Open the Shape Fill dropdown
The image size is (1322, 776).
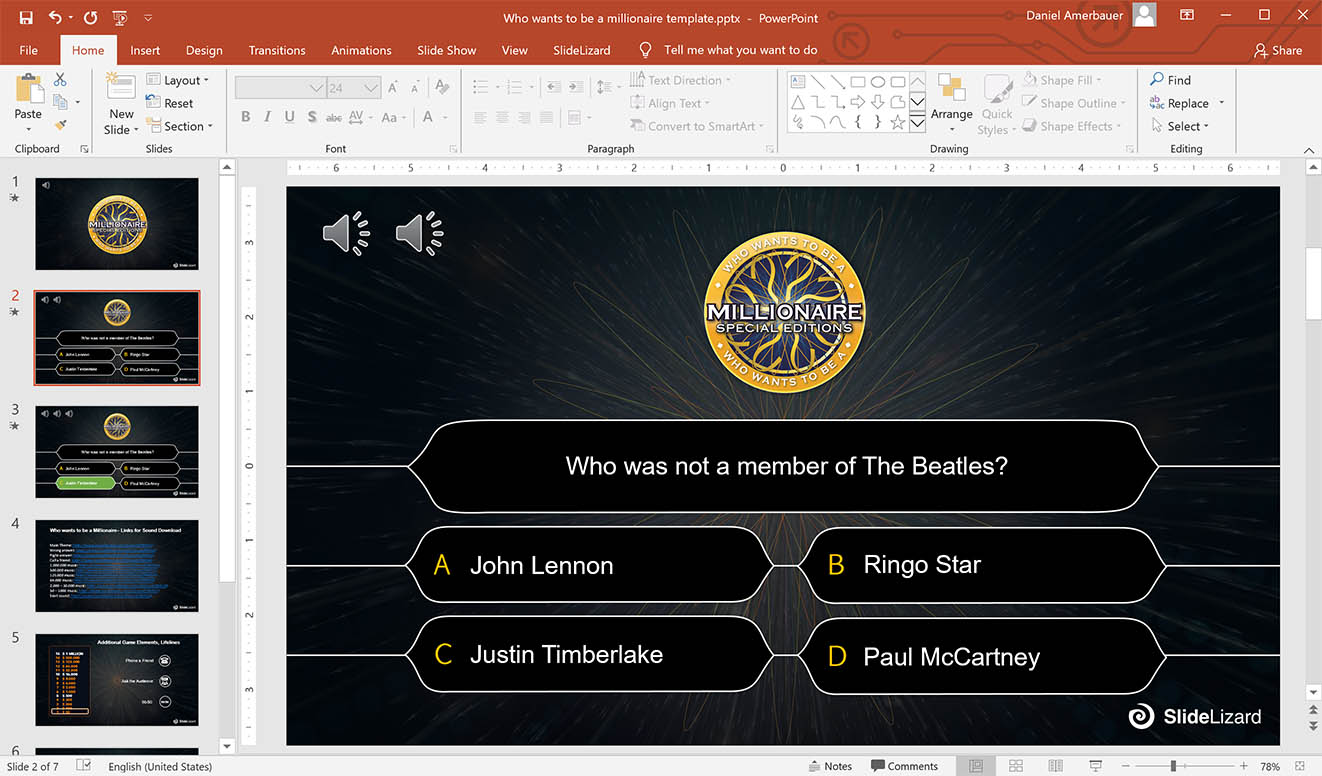click(x=1061, y=80)
